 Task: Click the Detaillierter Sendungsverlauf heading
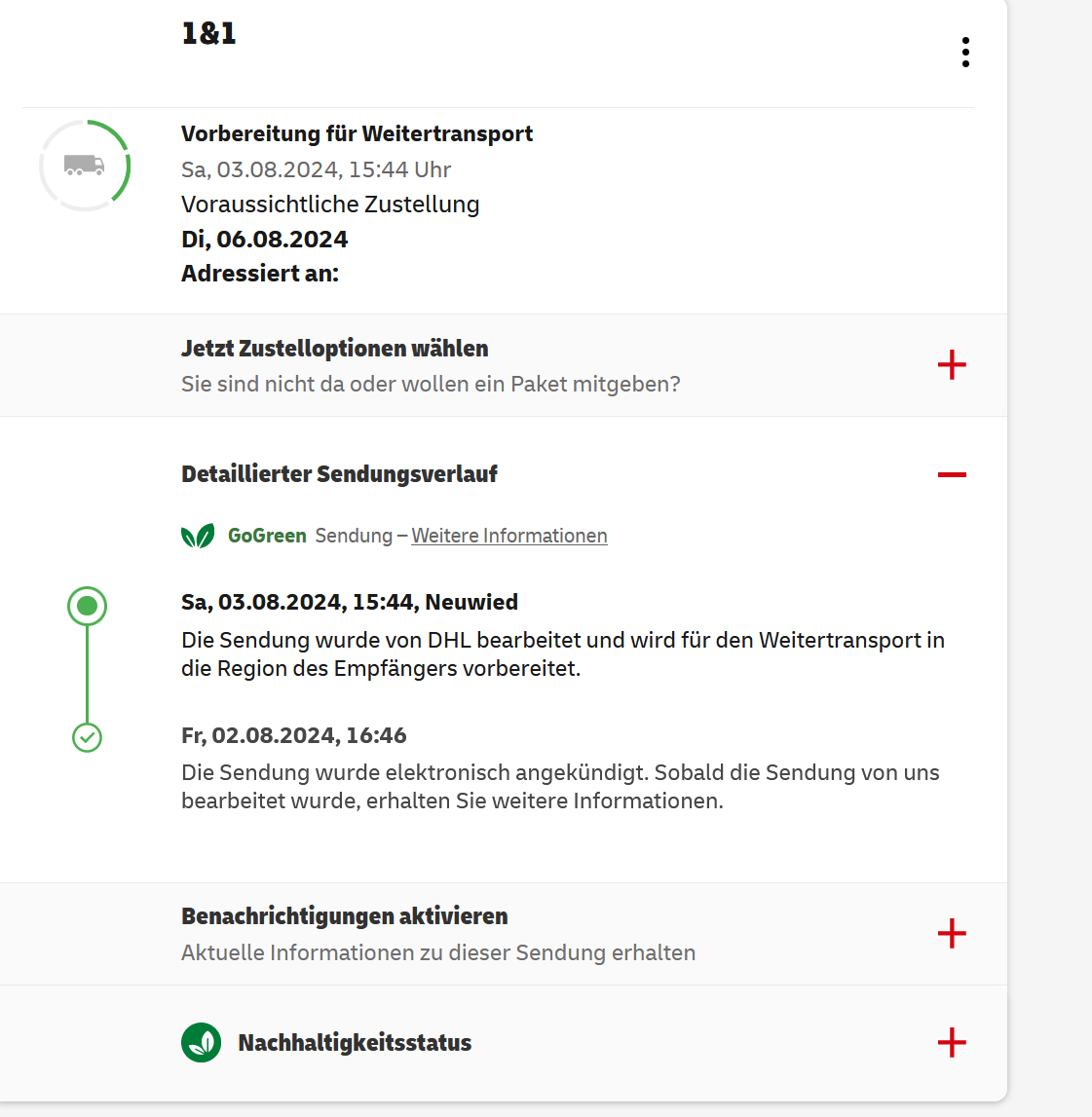(339, 473)
